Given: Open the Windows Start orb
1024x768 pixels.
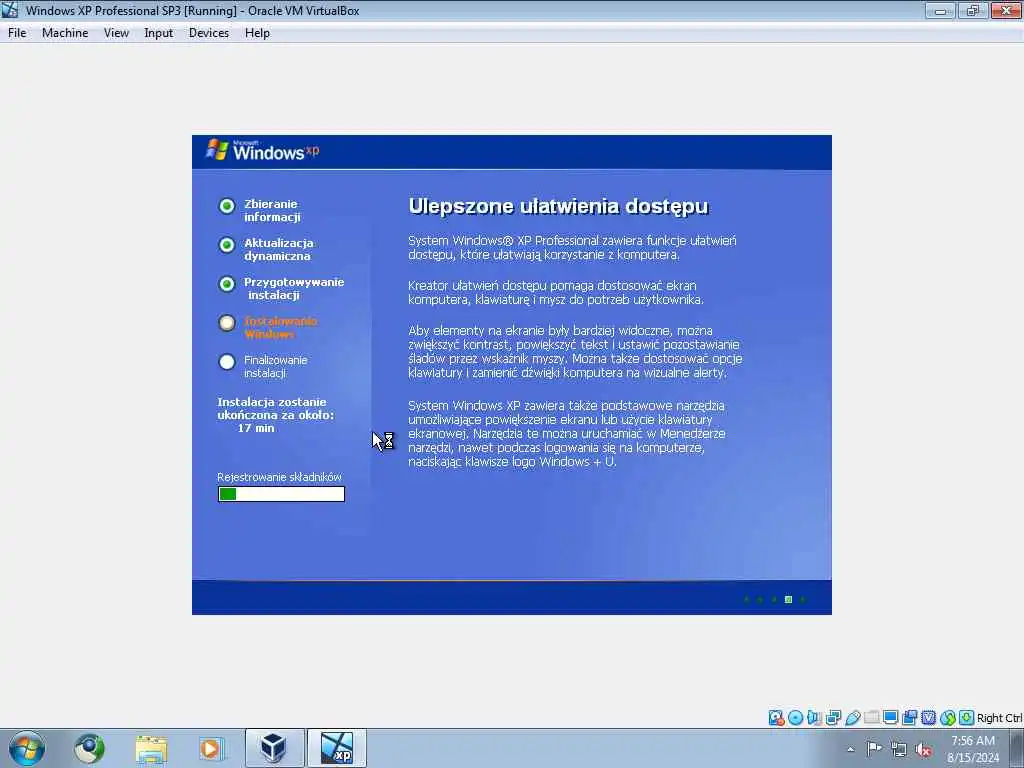Looking at the screenshot, I should 27,748.
